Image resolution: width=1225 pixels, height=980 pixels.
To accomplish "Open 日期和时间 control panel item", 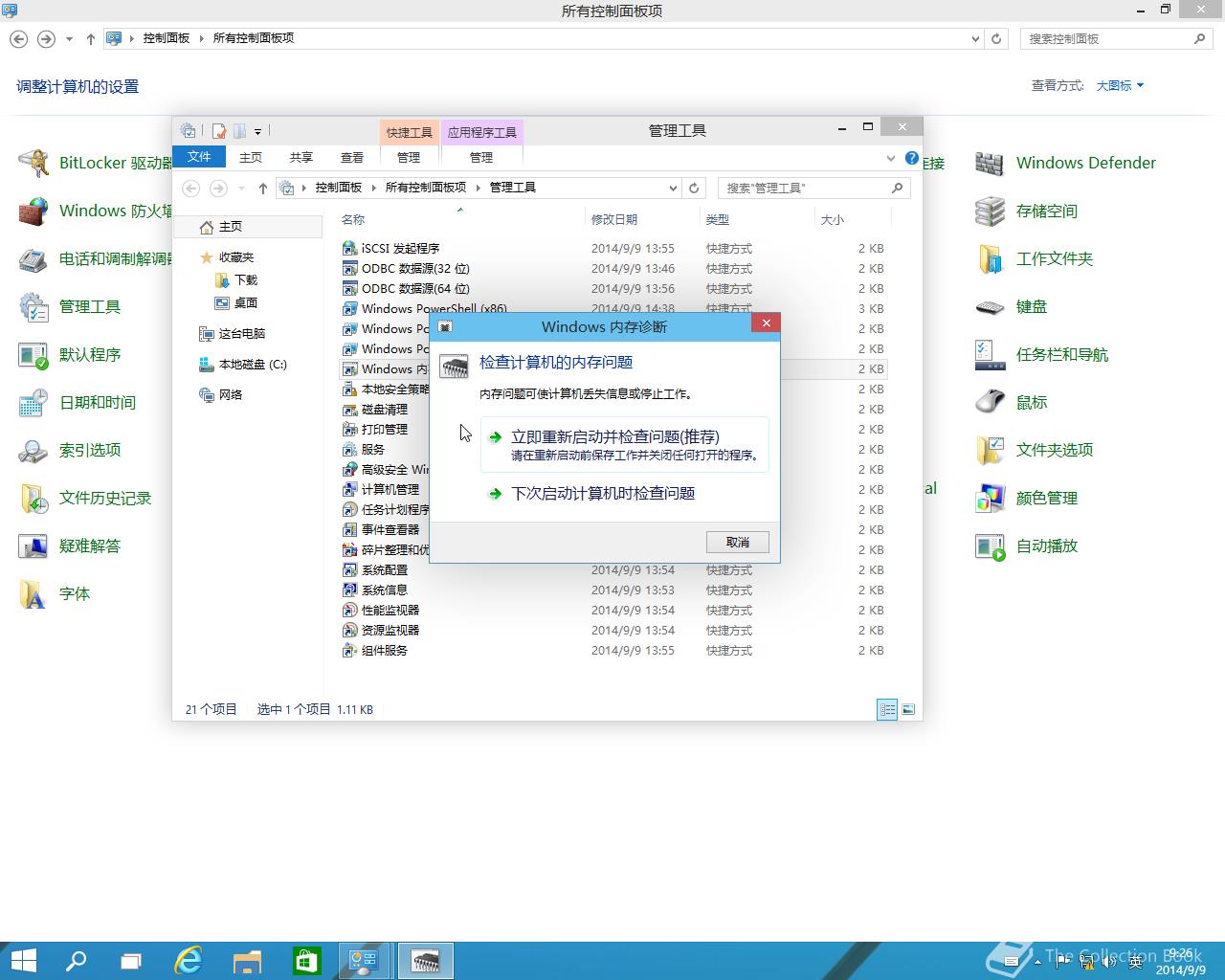I will [x=78, y=402].
